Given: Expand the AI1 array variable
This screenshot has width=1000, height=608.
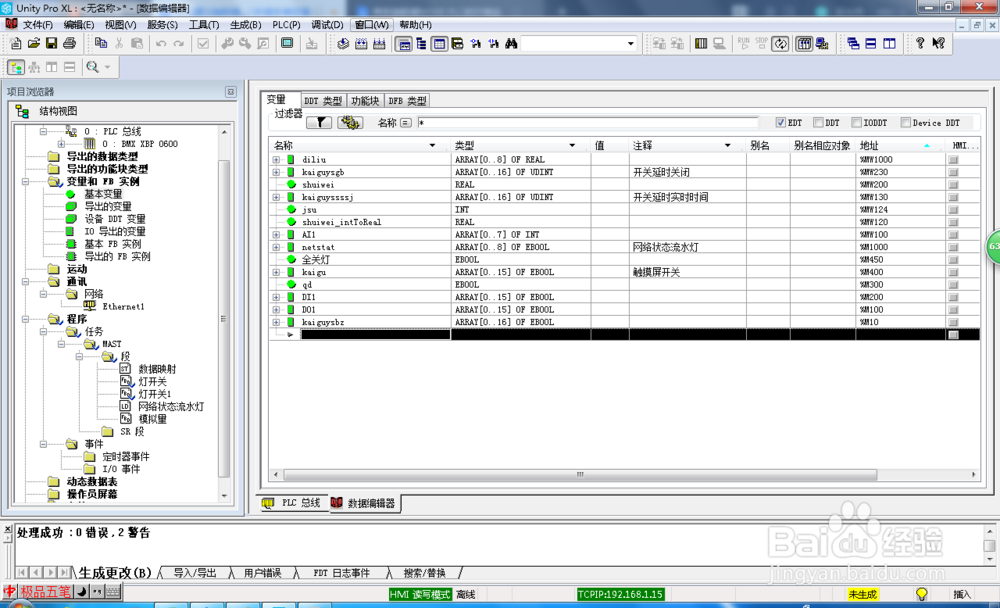Looking at the screenshot, I should click(x=276, y=235).
